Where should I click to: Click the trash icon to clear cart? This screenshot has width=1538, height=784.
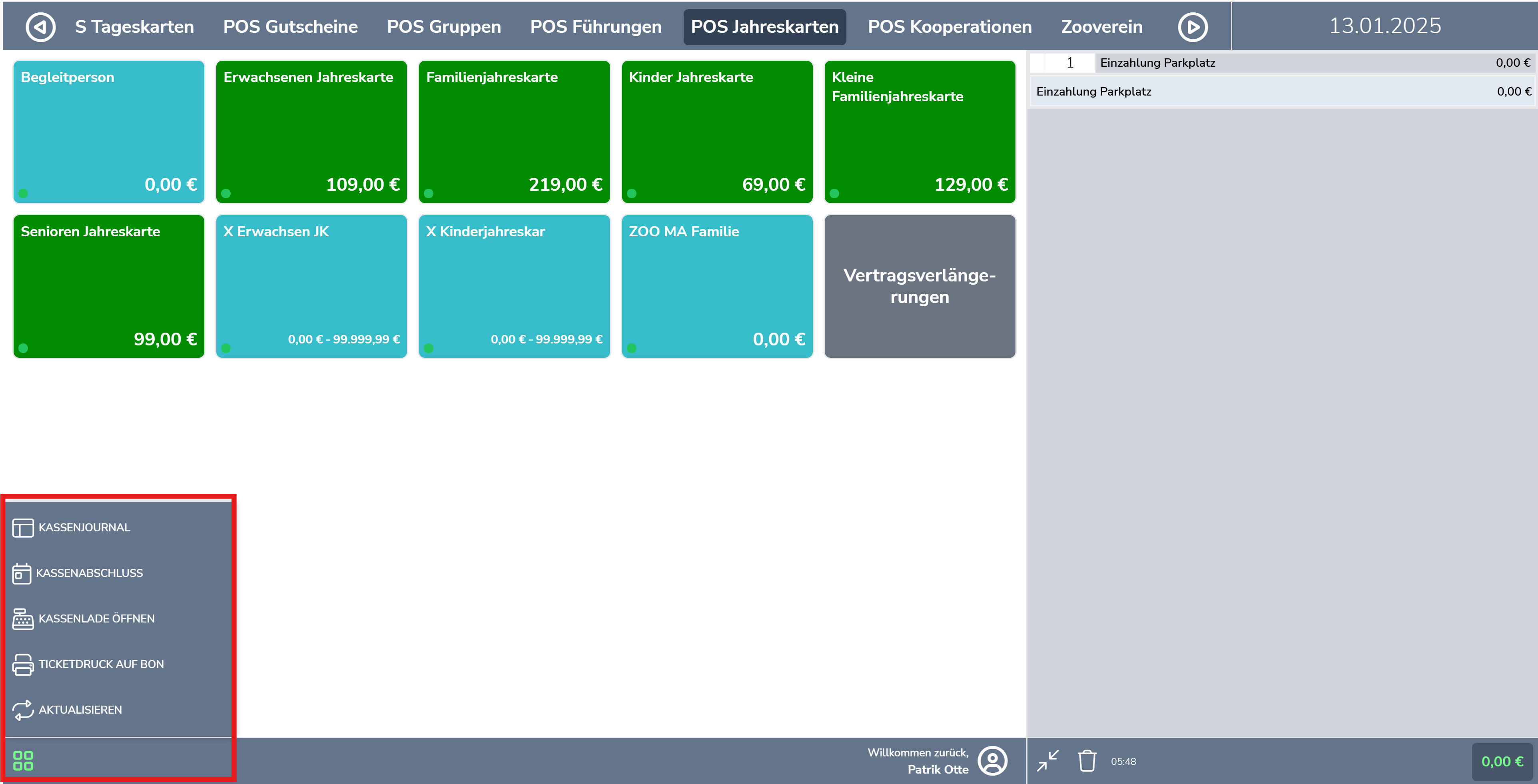click(1087, 761)
